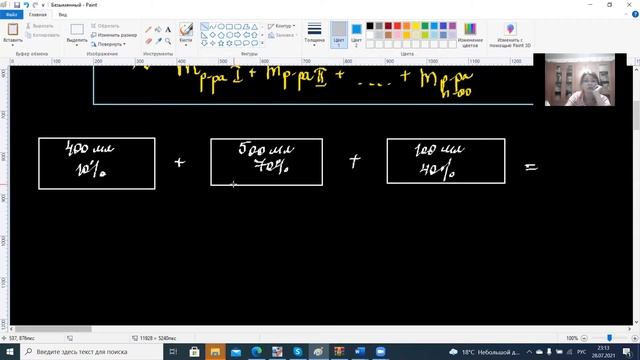Click zoom in plus button in status bar
640x360 pixels.
(635, 338)
